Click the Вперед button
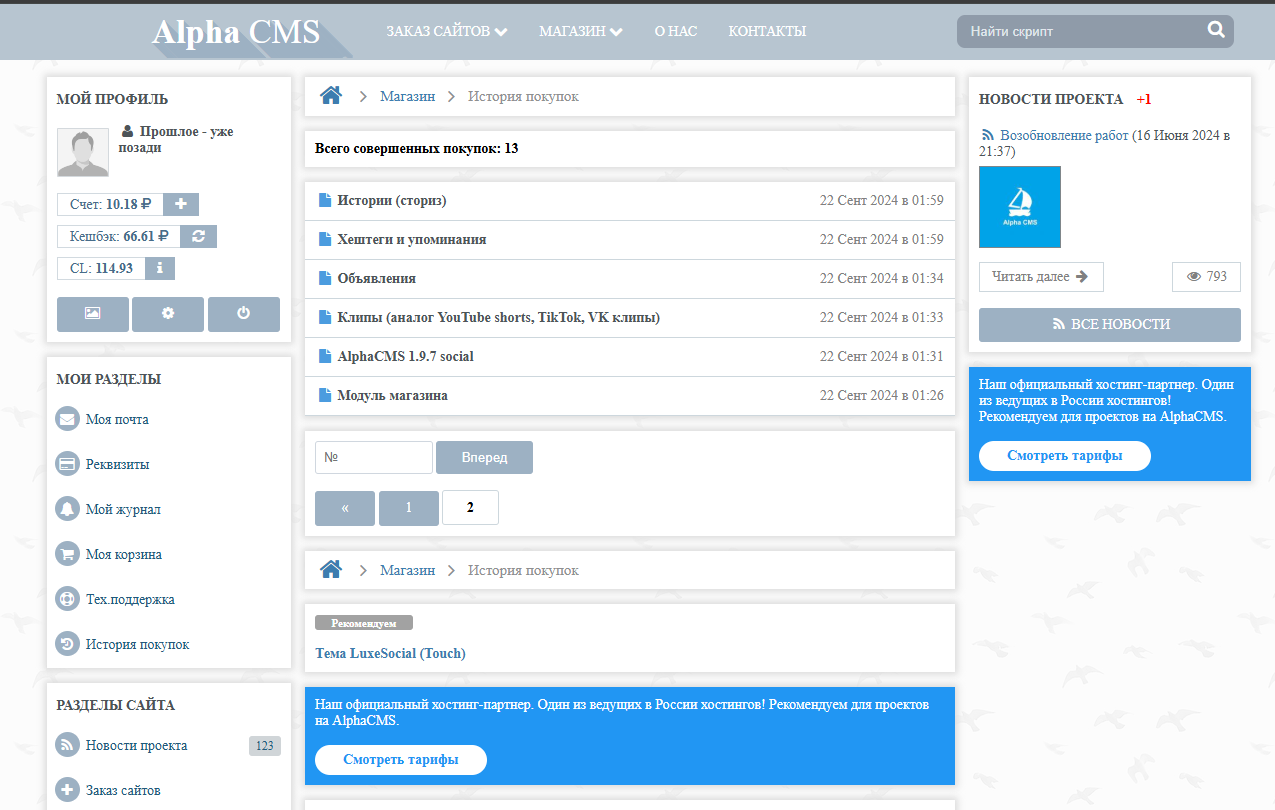The height and width of the screenshot is (810, 1275). pyautogui.click(x=484, y=457)
